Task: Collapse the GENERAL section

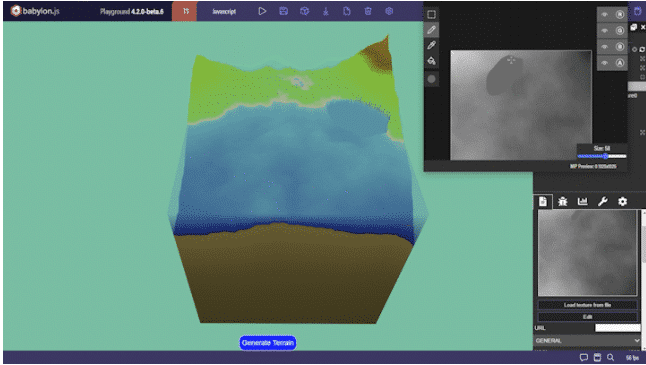Action: pyautogui.click(x=587, y=341)
